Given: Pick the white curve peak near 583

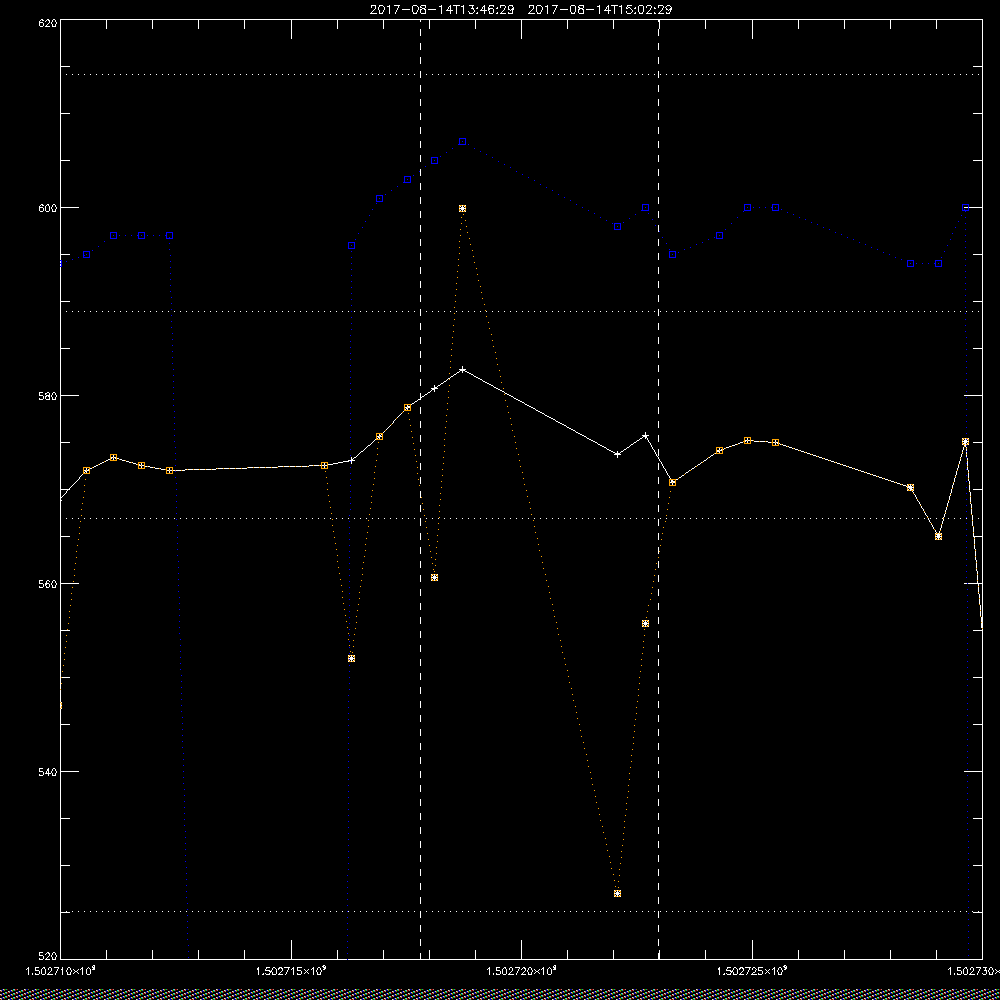Looking at the screenshot, I should coord(462,370).
